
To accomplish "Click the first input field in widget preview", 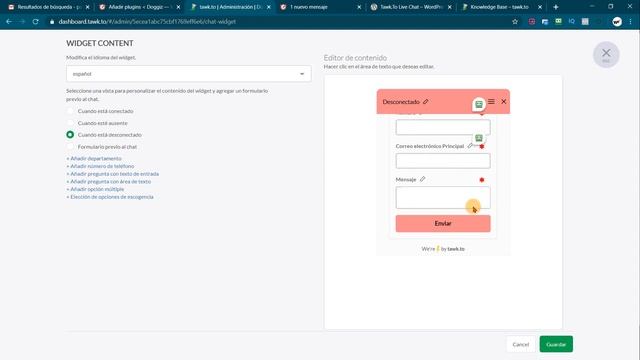I will pos(443,127).
